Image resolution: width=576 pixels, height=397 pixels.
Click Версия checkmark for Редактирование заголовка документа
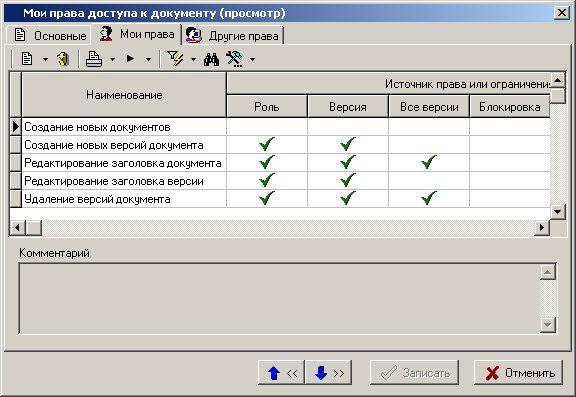click(x=348, y=162)
